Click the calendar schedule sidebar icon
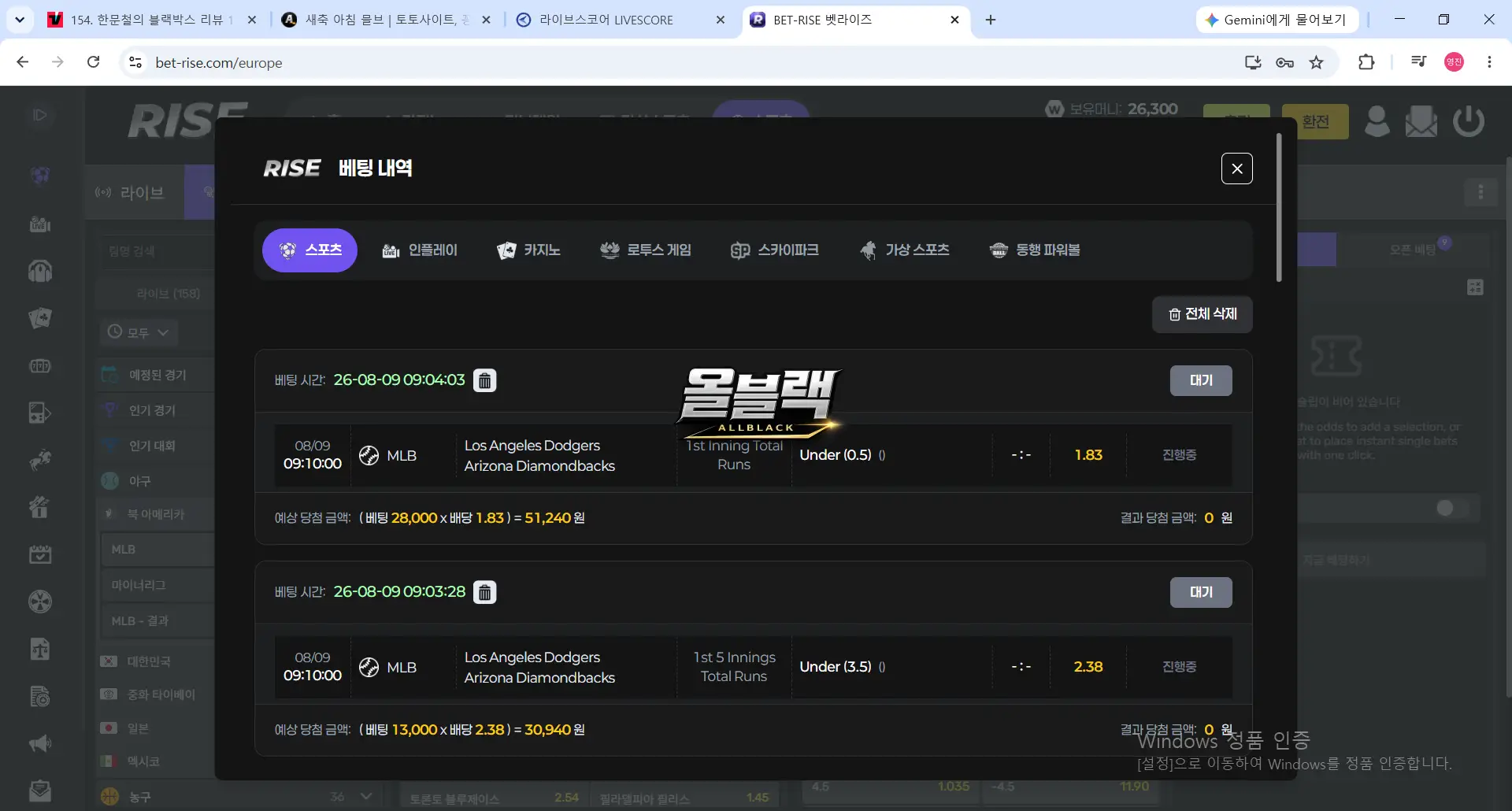This screenshot has height=811, width=1512. pyautogui.click(x=40, y=555)
